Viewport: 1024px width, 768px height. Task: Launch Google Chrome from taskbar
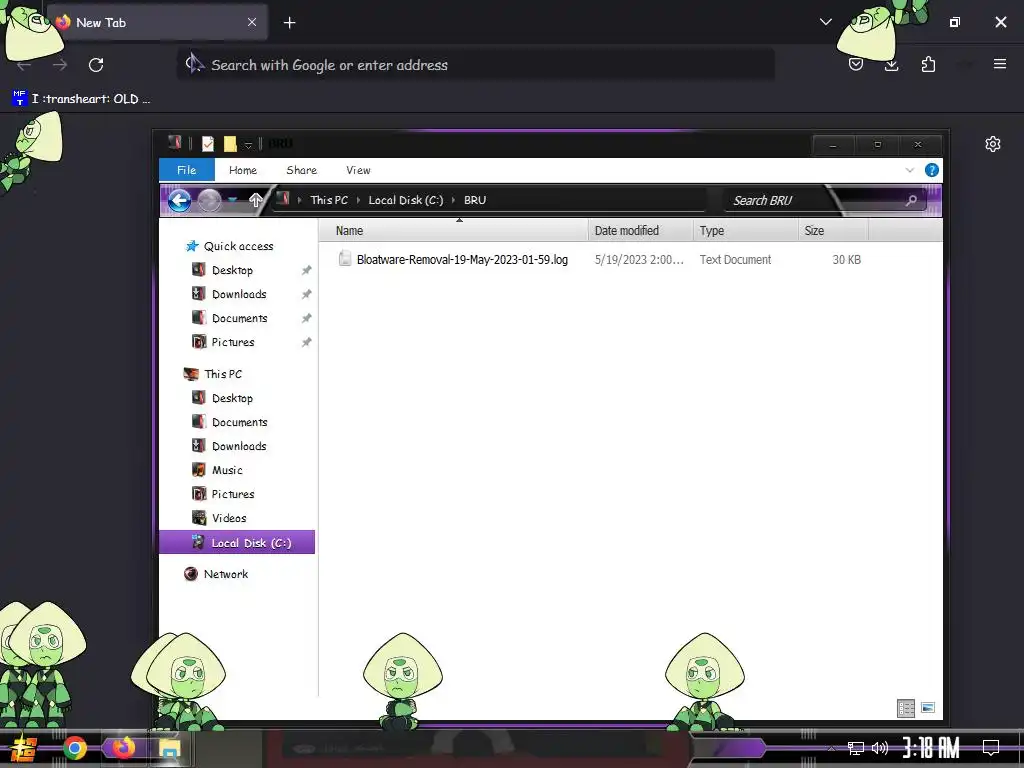(75, 748)
